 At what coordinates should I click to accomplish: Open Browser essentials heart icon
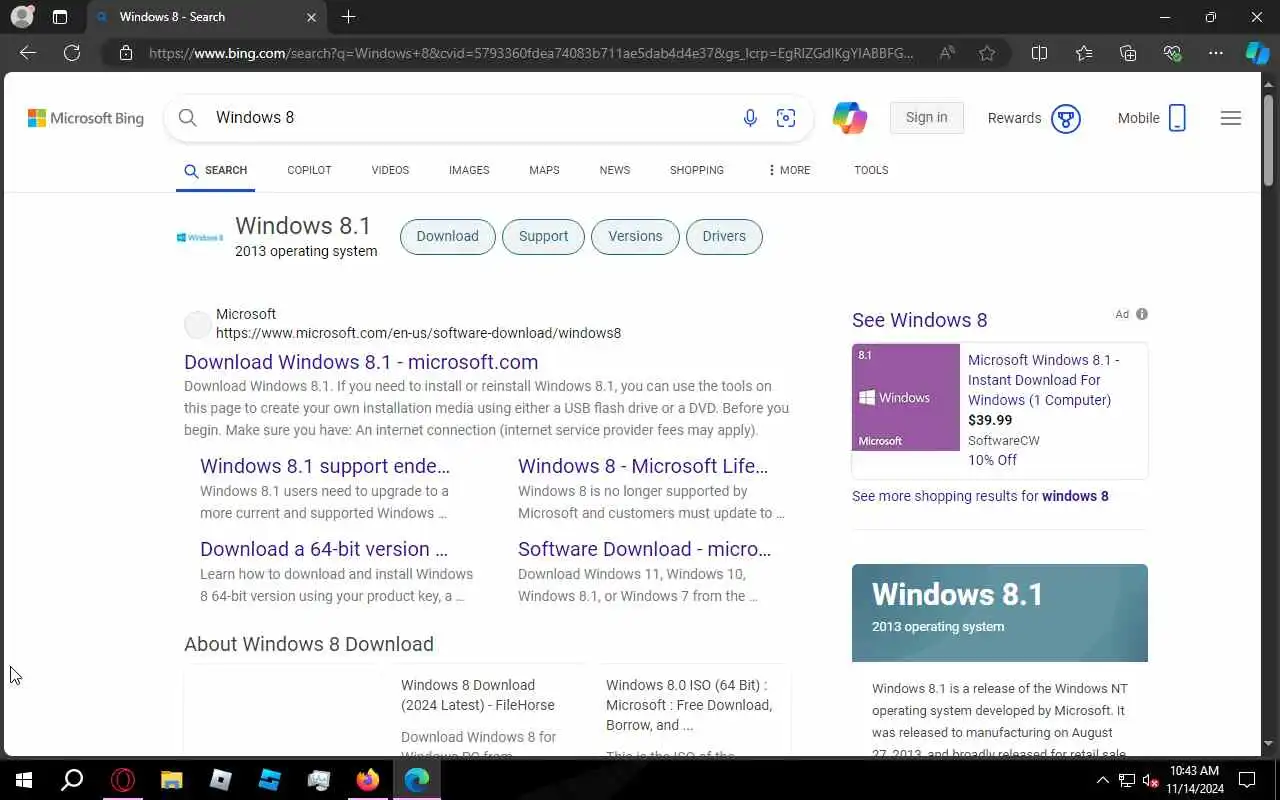coord(1172,53)
